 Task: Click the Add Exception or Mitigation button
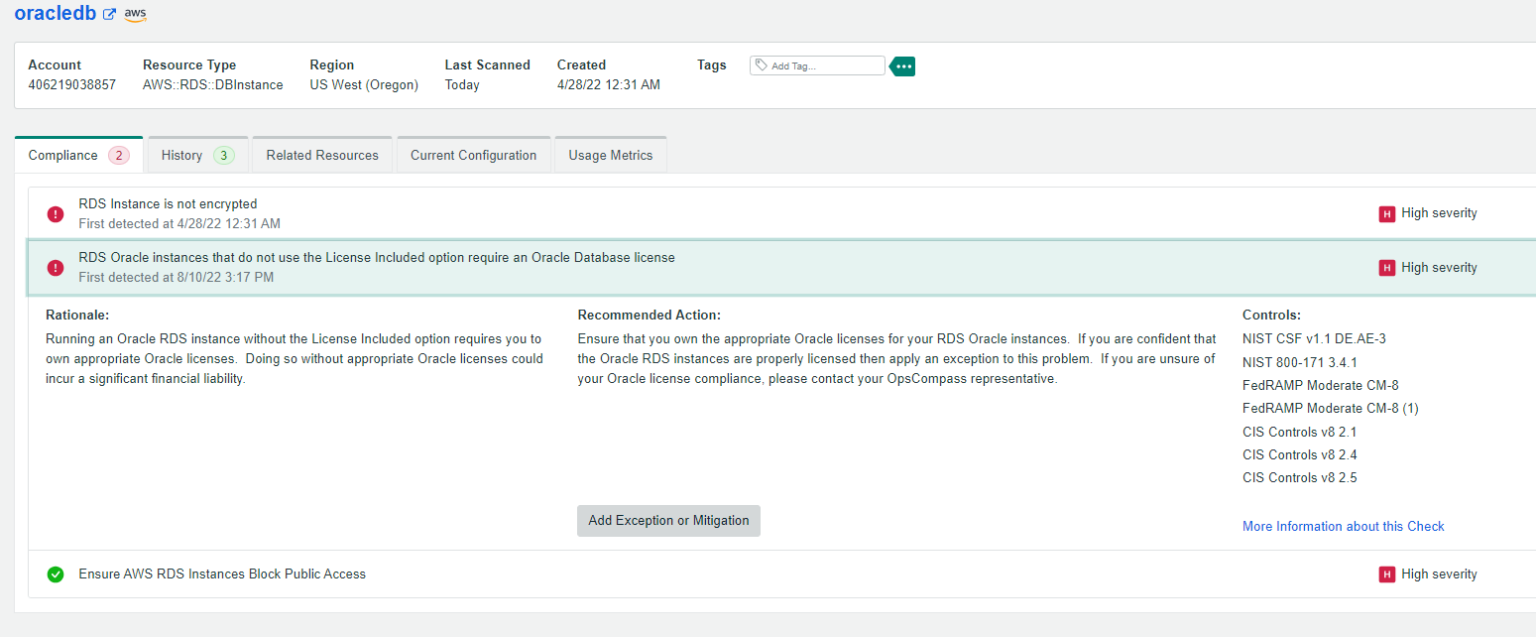pos(668,520)
